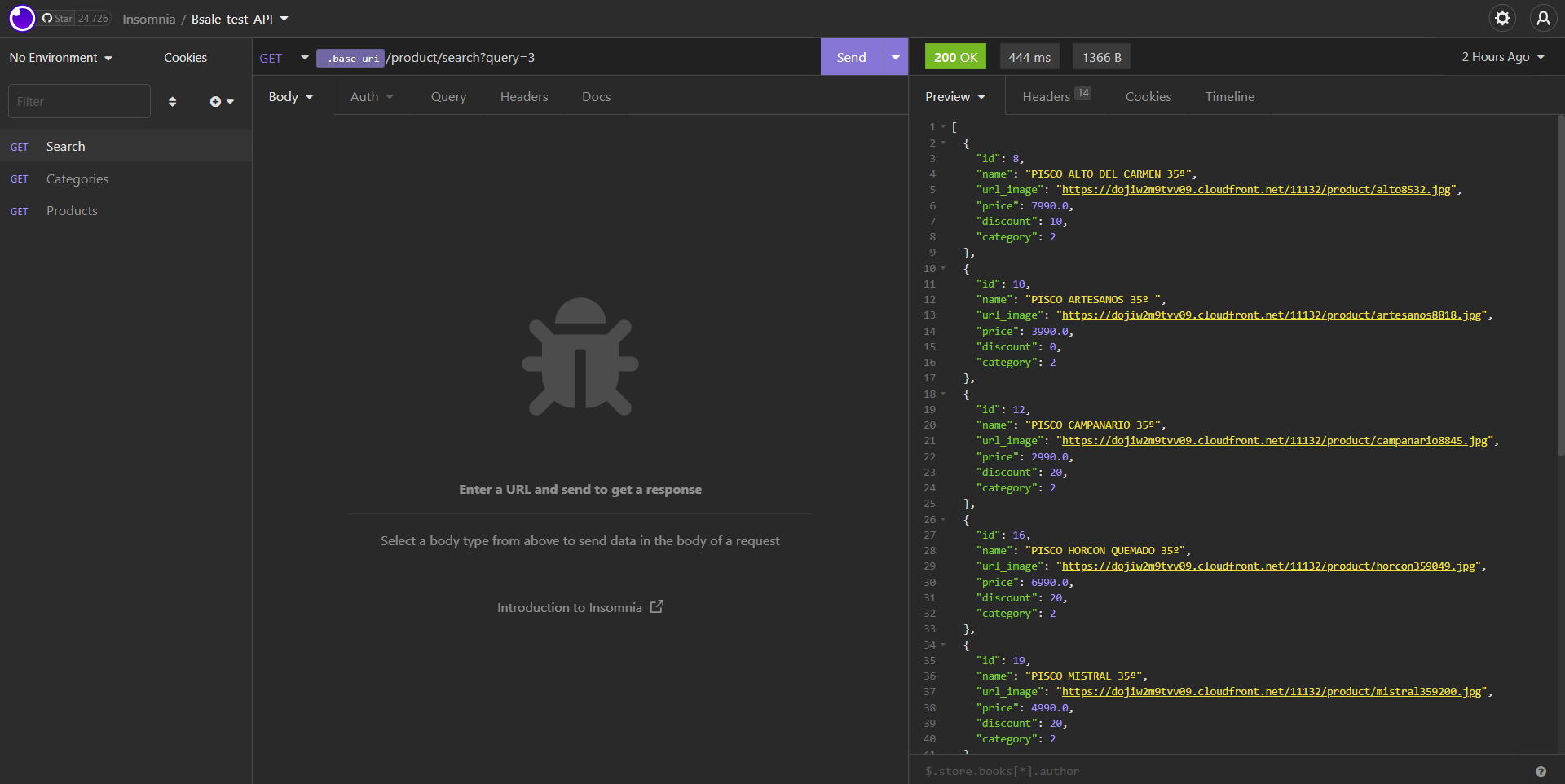The height and width of the screenshot is (784, 1565).
Task: Click the external-link icon beside Introduction to Insomnia
Action: (657, 606)
